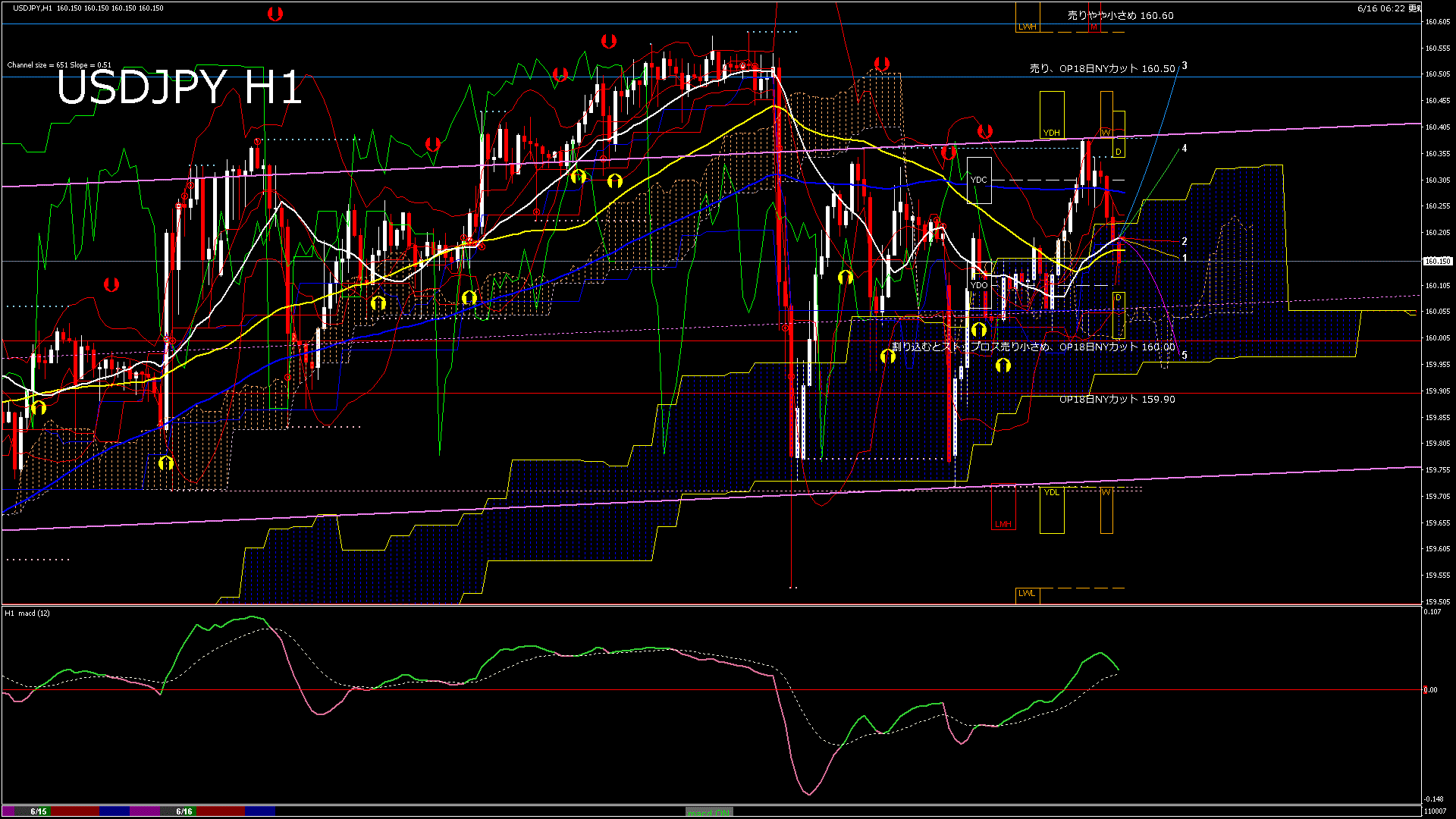Click the note '売り、OP18日NYカット 160.50'

coord(1103,68)
